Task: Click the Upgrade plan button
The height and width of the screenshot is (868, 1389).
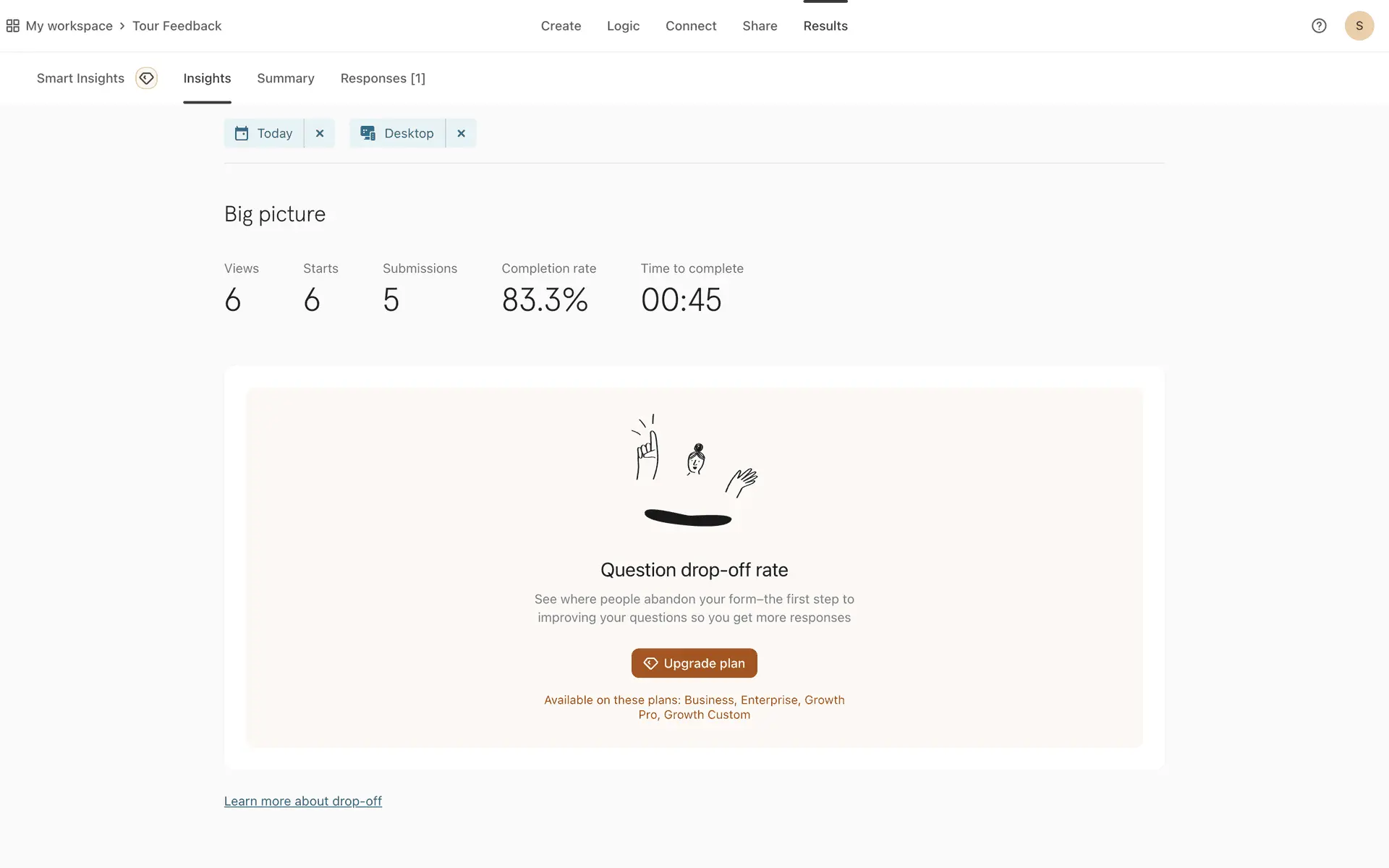Action: (x=694, y=663)
